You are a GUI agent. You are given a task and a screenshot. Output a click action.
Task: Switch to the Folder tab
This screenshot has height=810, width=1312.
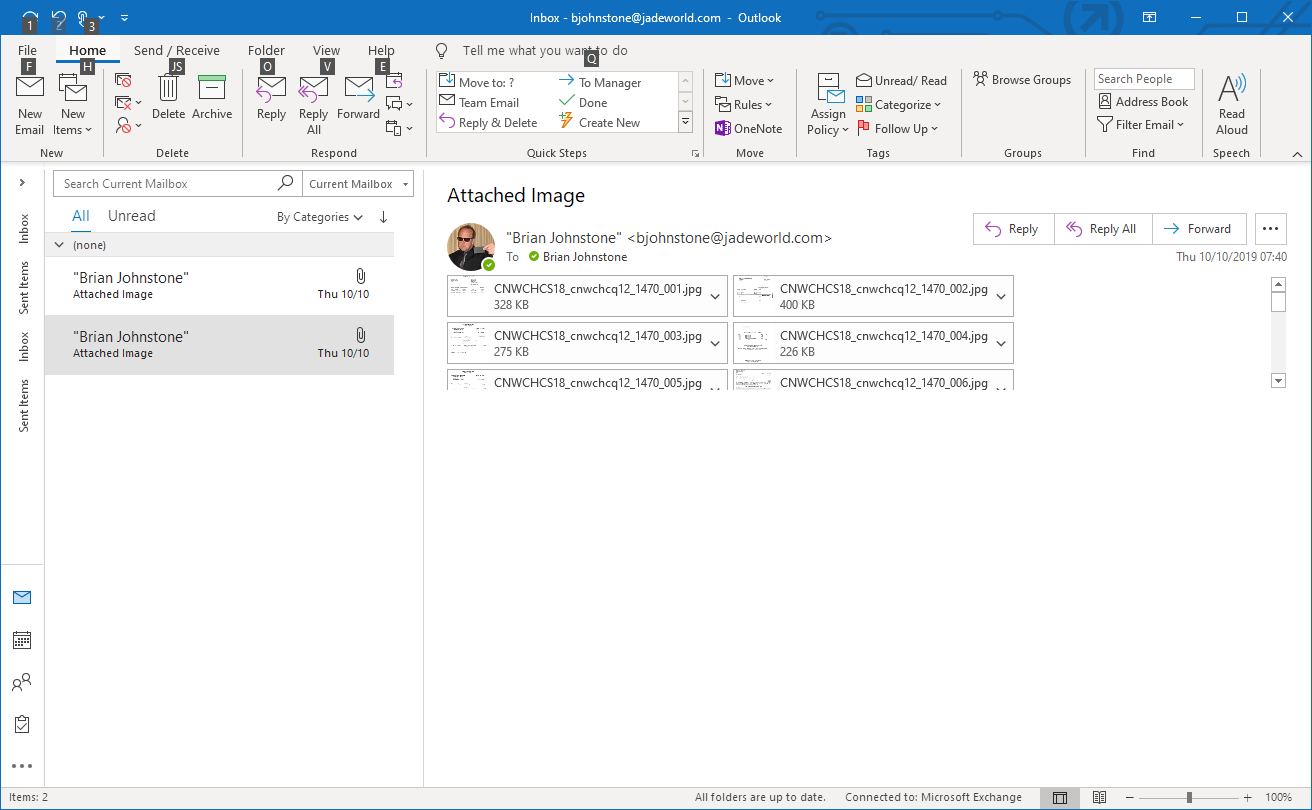pyautogui.click(x=267, y=51)
